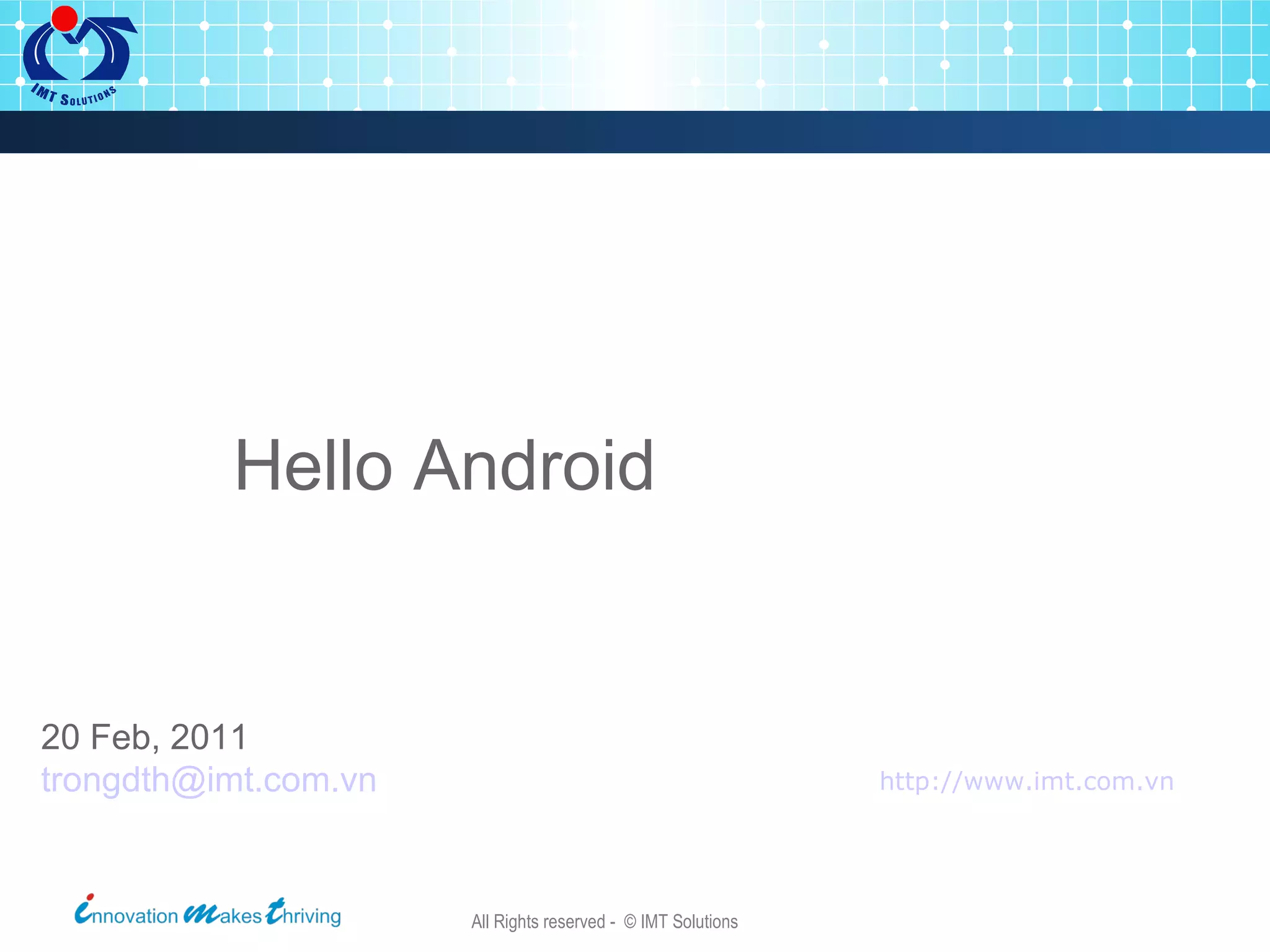Click the stylized 't' of Thriving
This screenshot has width=1270, height=952.
click(x=275, y=911)
